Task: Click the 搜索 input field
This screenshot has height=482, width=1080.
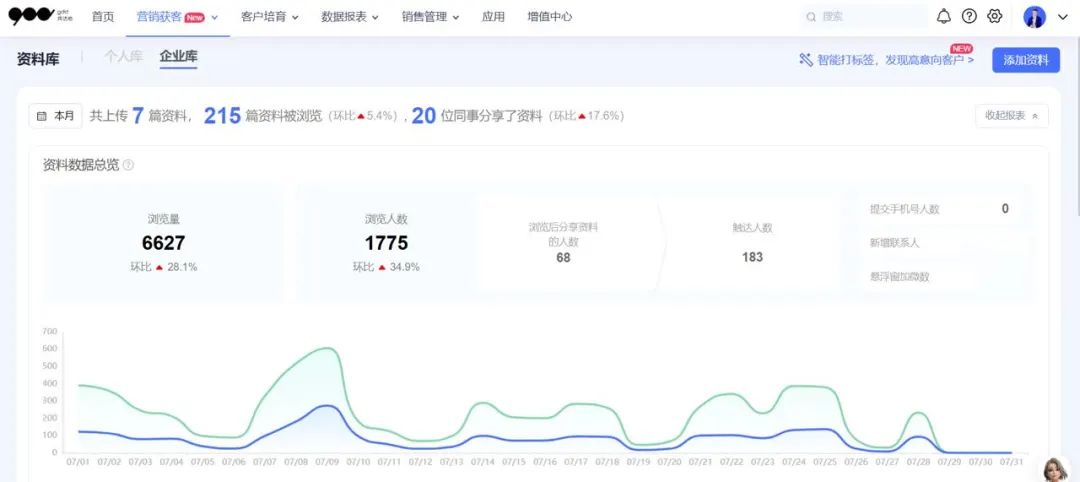Action: [x=870, y=17]
